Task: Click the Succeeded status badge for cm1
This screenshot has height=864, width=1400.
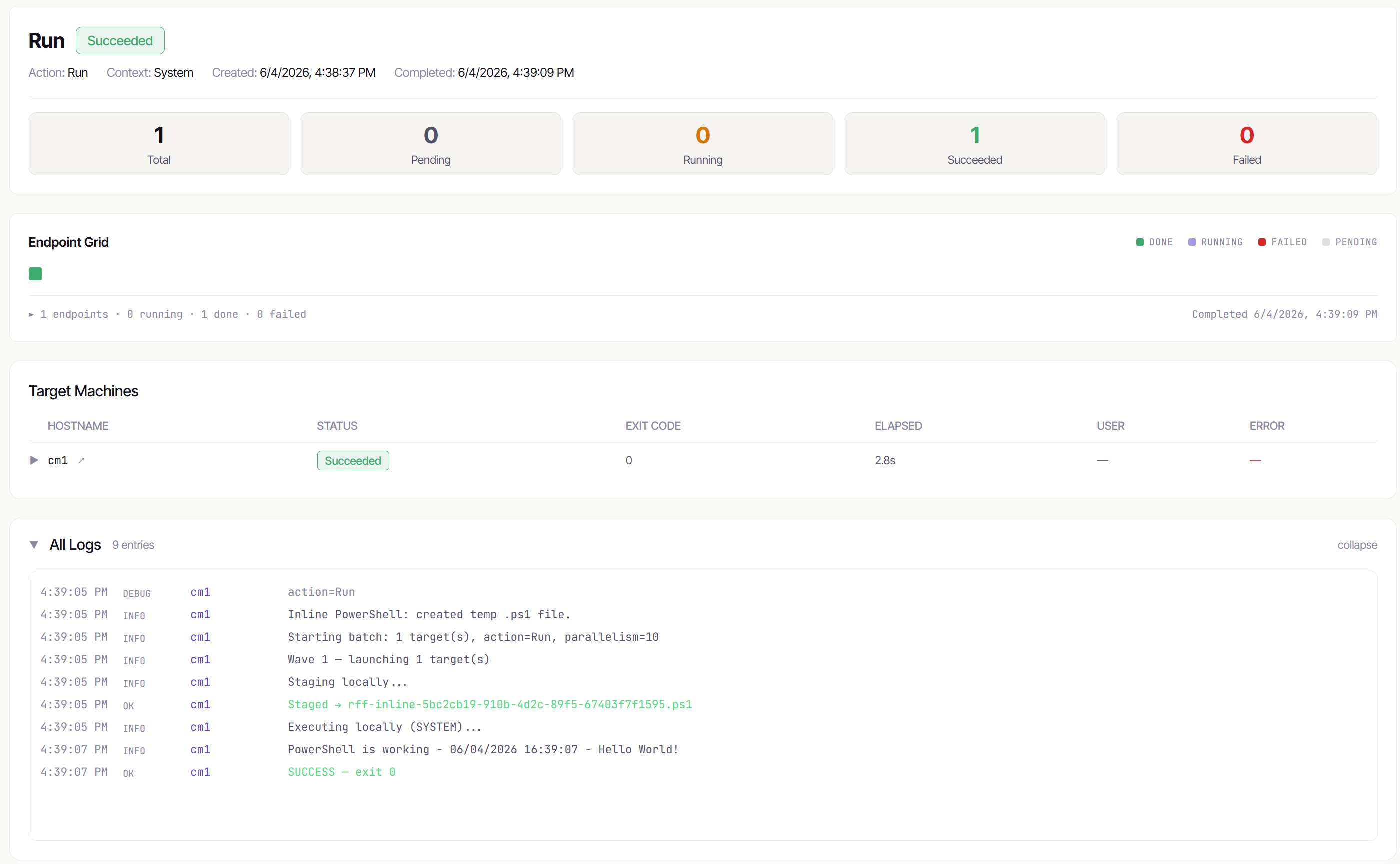Action: coord(353,461)
